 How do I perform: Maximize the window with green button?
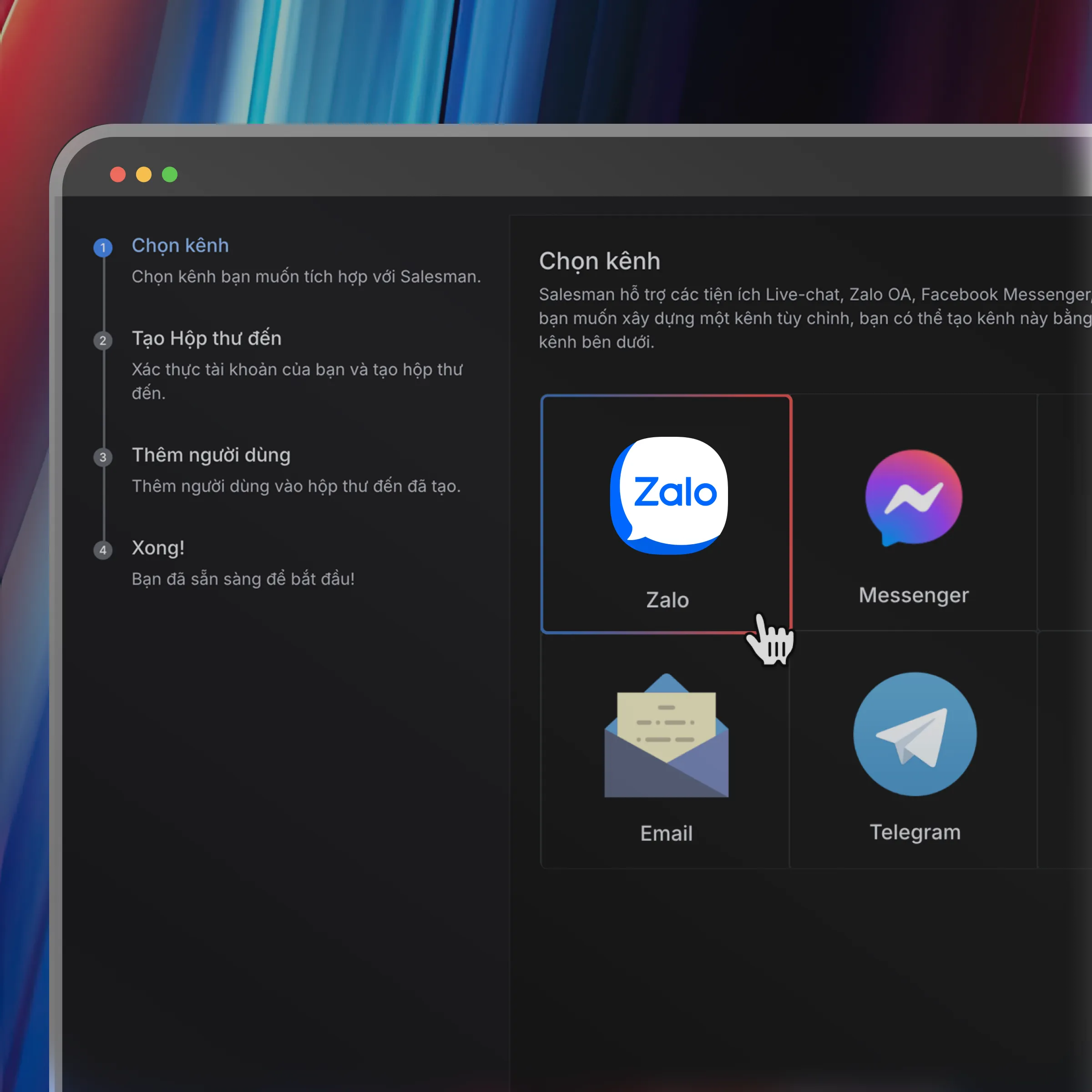170,175
